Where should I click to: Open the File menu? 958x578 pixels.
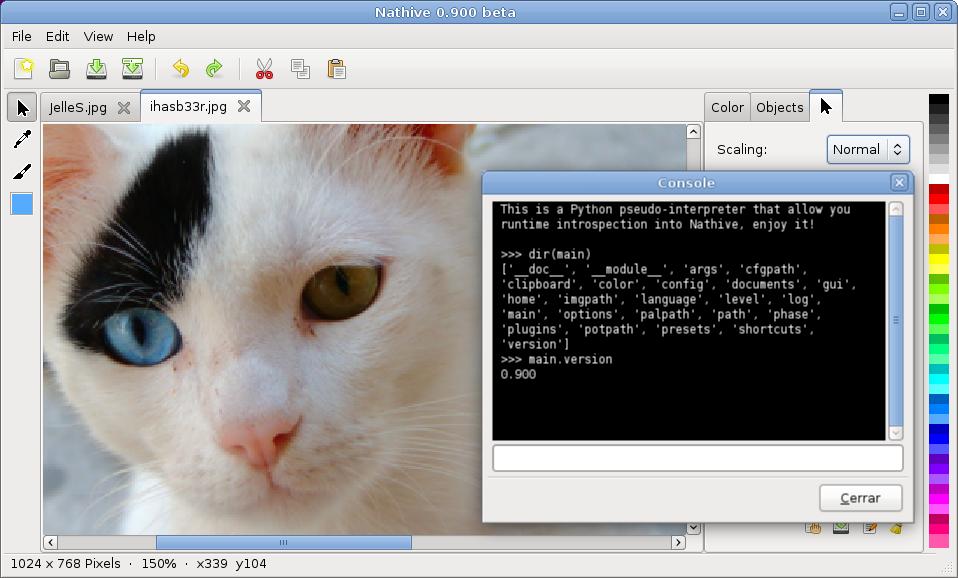pos(21,37)
